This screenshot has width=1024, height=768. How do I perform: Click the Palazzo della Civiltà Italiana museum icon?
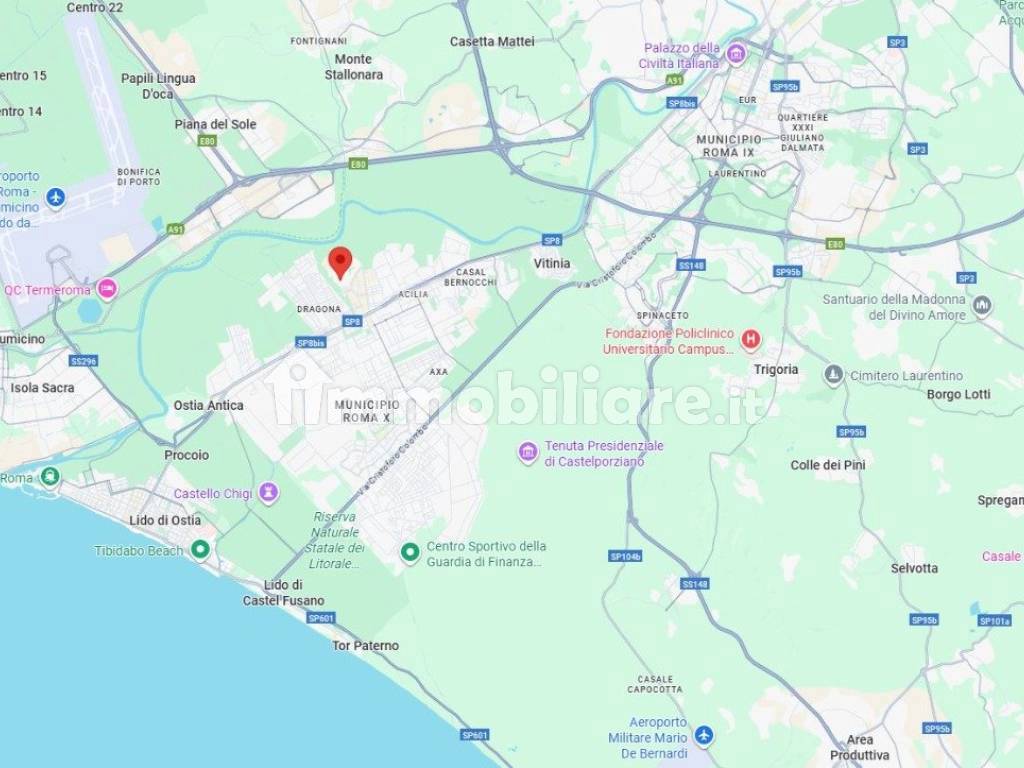pyautogui.click(x=736, y=54)
